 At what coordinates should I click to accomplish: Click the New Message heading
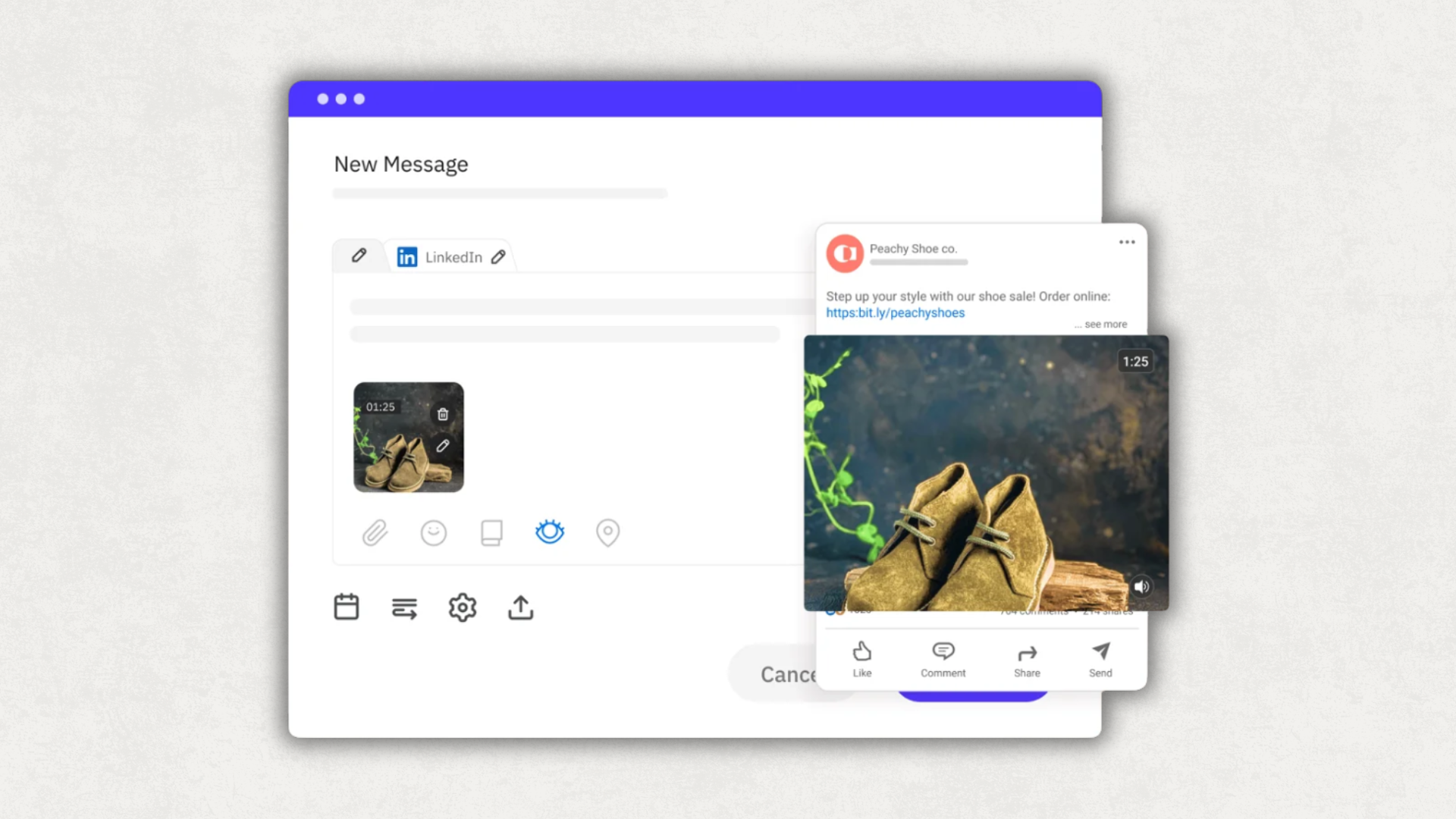click(x=401, y=164)
